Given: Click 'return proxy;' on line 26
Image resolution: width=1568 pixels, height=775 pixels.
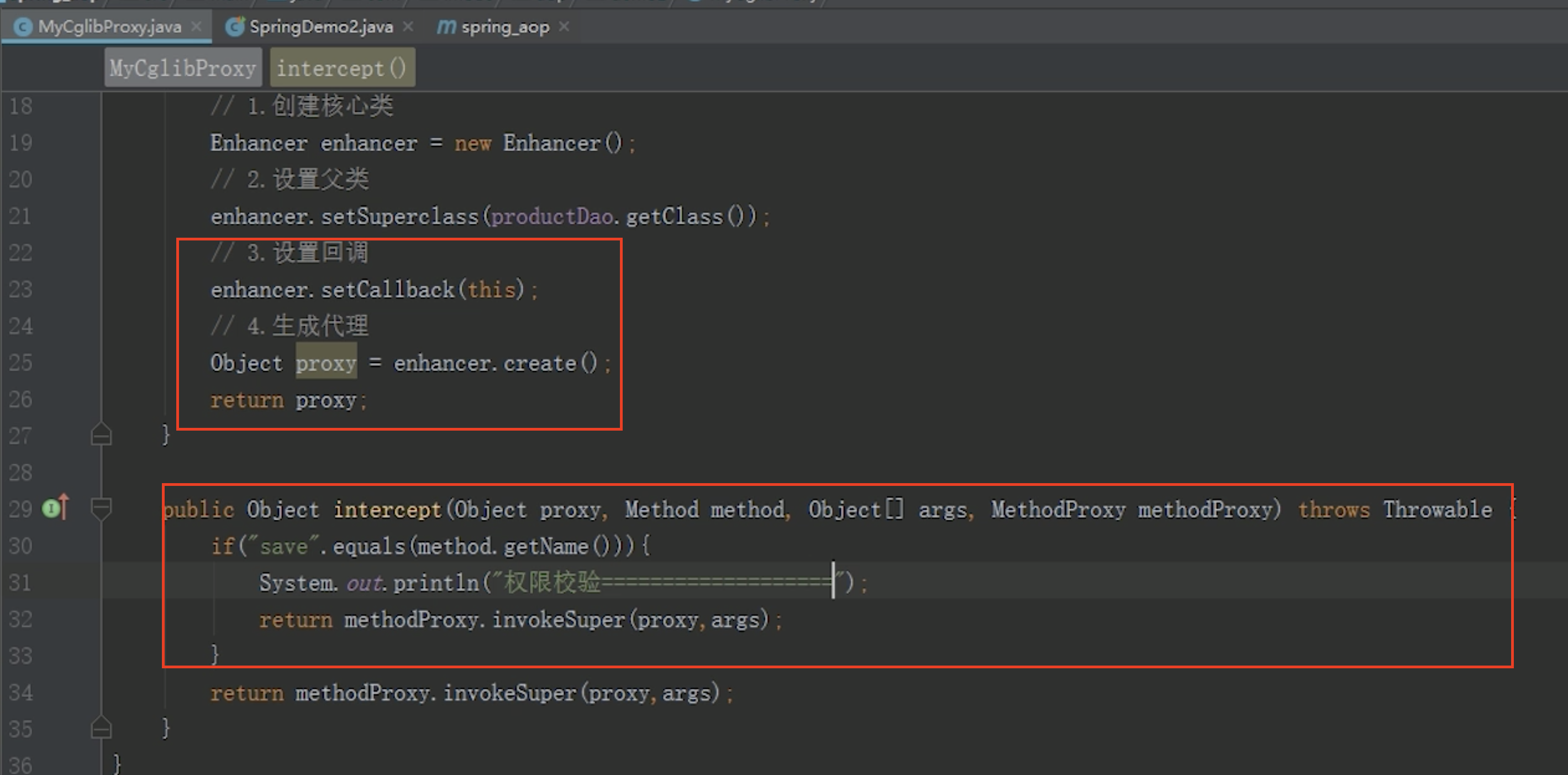Looking at the screenshot, I should pyautogui.click(x=288, y=400).
